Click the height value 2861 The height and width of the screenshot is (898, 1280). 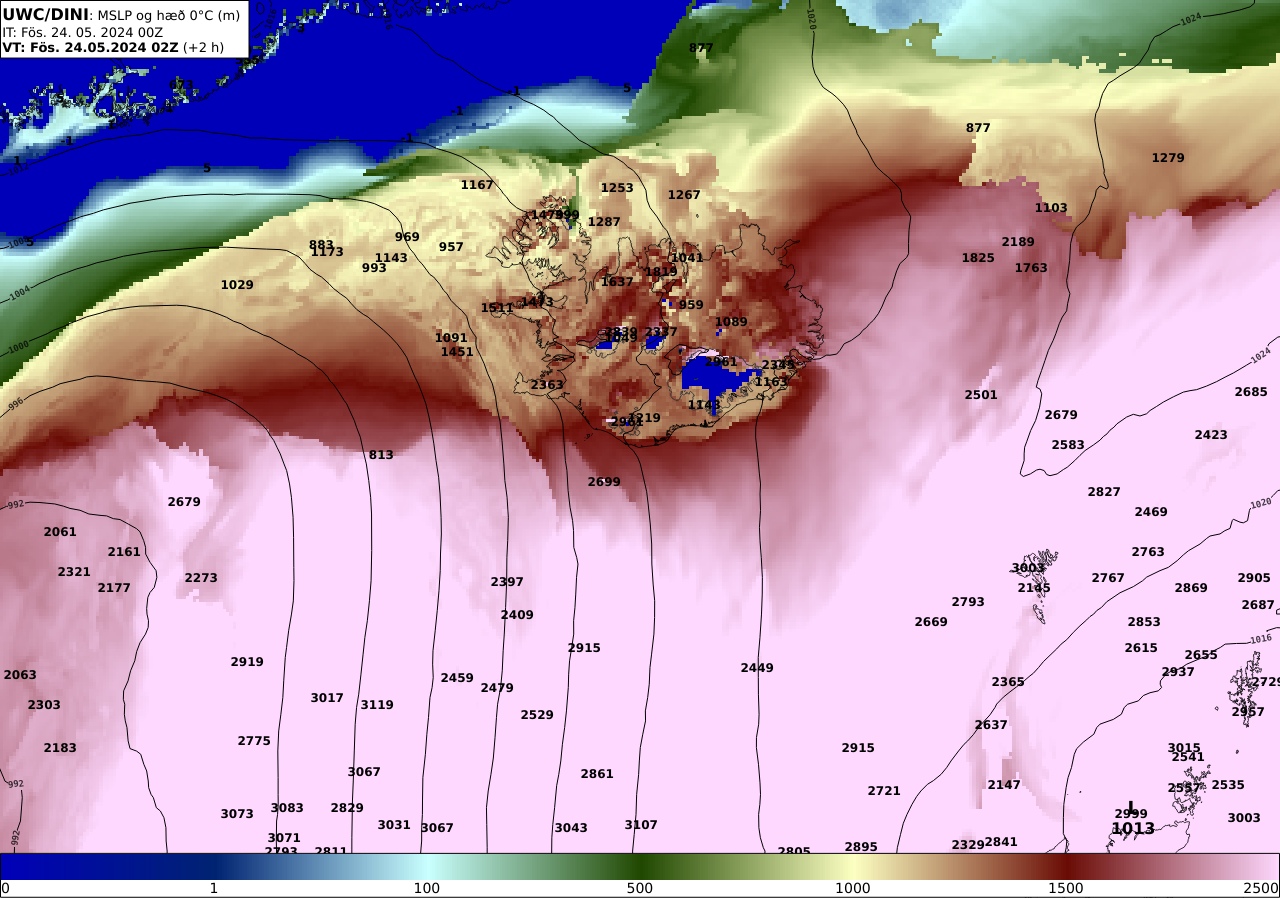click(x=597, y=774)
